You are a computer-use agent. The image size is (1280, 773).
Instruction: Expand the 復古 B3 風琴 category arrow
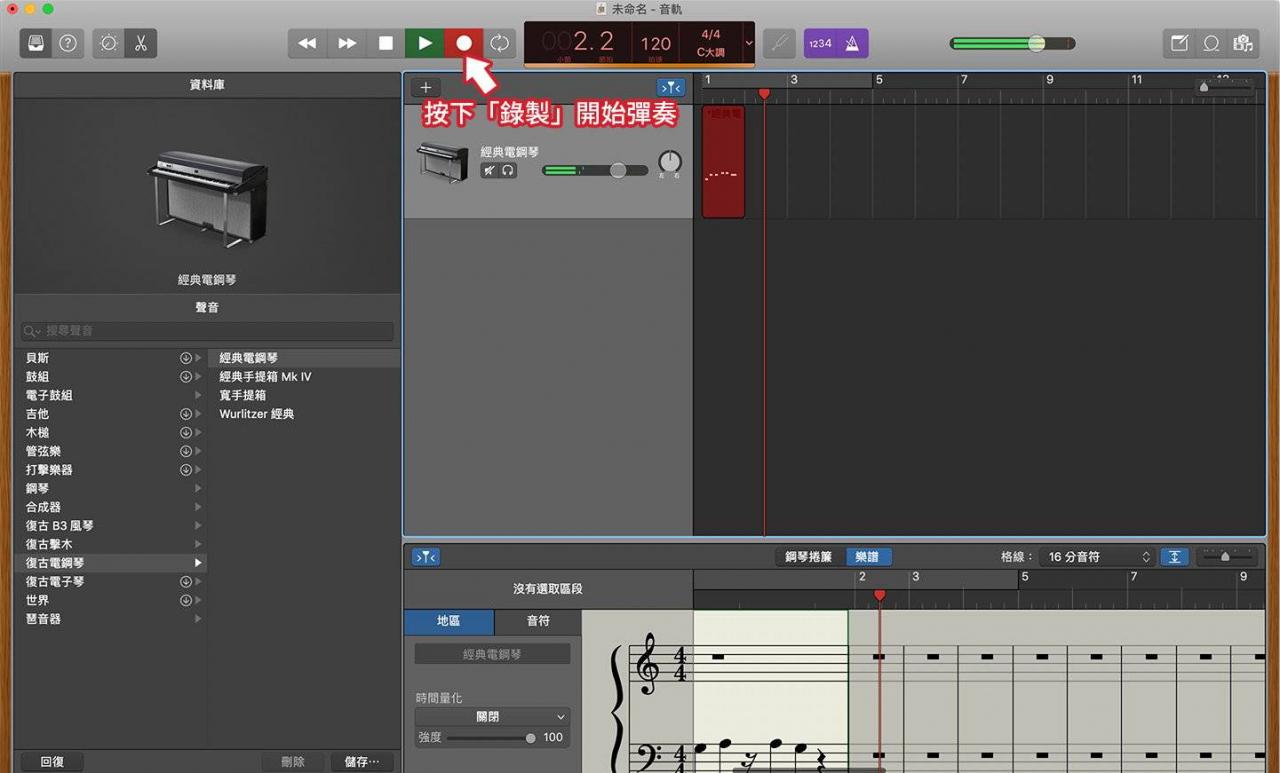[198, 526]
